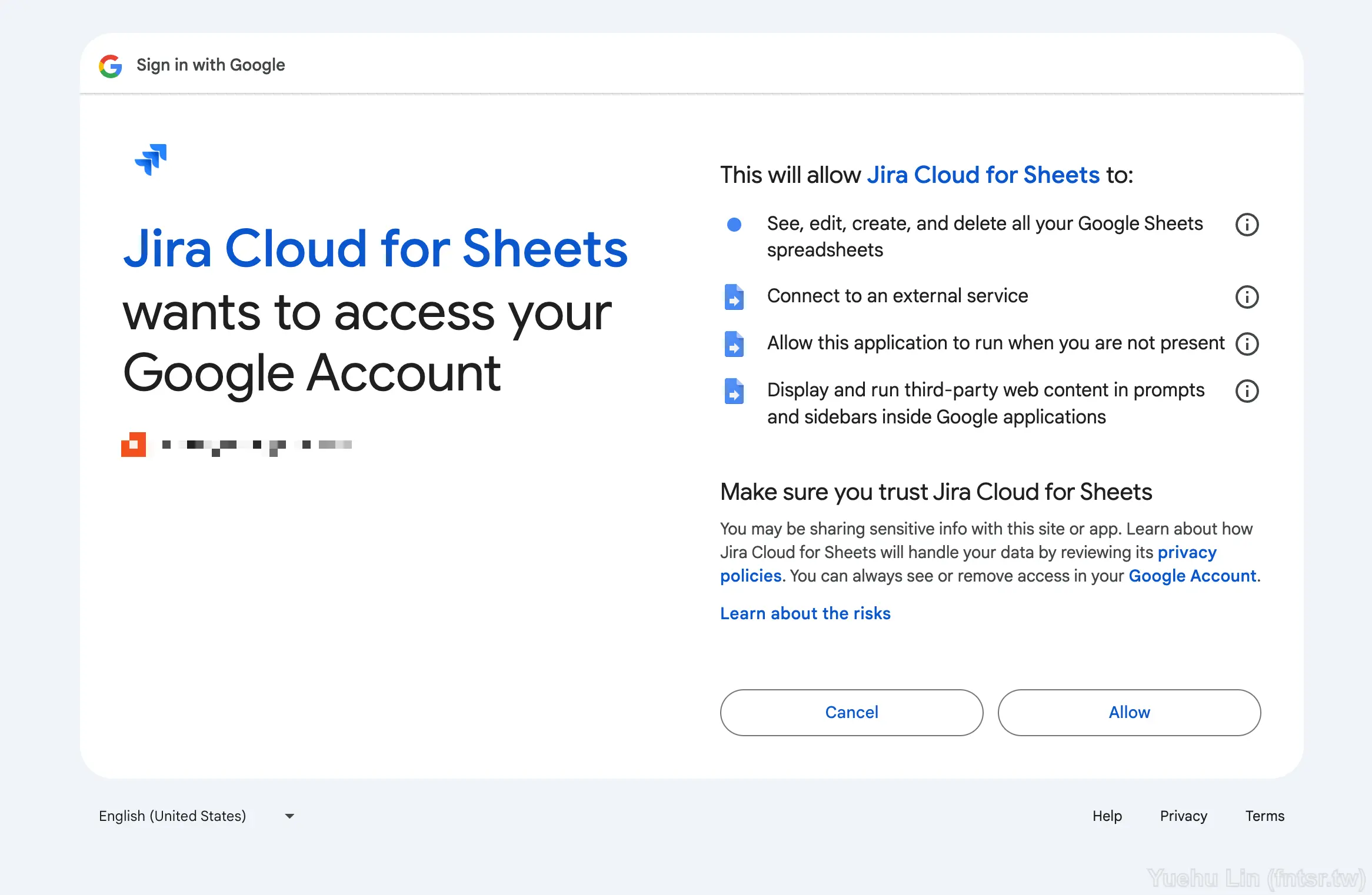This screenshot has height=895, width=1372.
Task: Click script icon beside third-party web content
Action: click(734, 391)
